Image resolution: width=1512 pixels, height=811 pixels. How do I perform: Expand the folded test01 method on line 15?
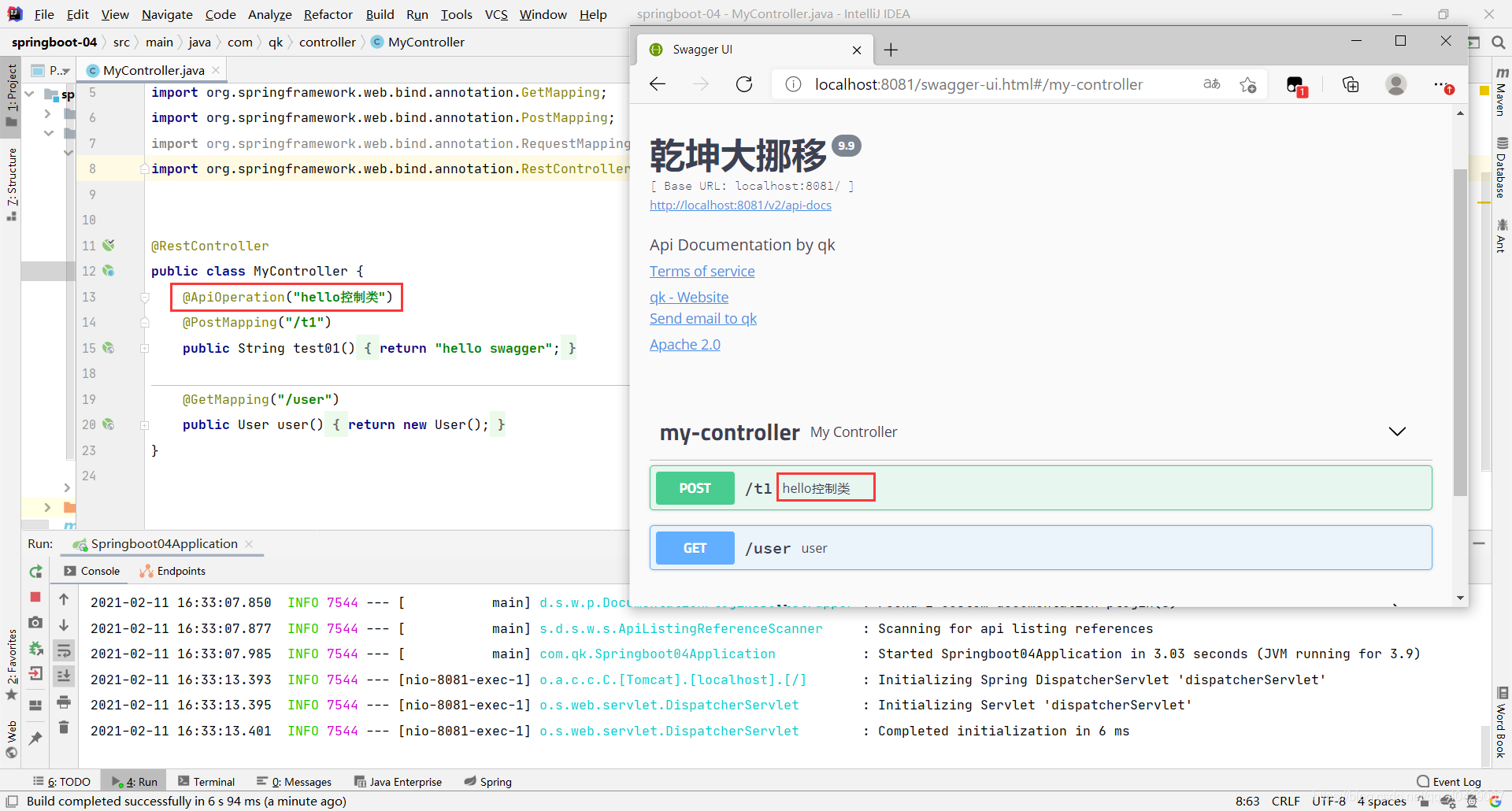click(x=145, y=348)
